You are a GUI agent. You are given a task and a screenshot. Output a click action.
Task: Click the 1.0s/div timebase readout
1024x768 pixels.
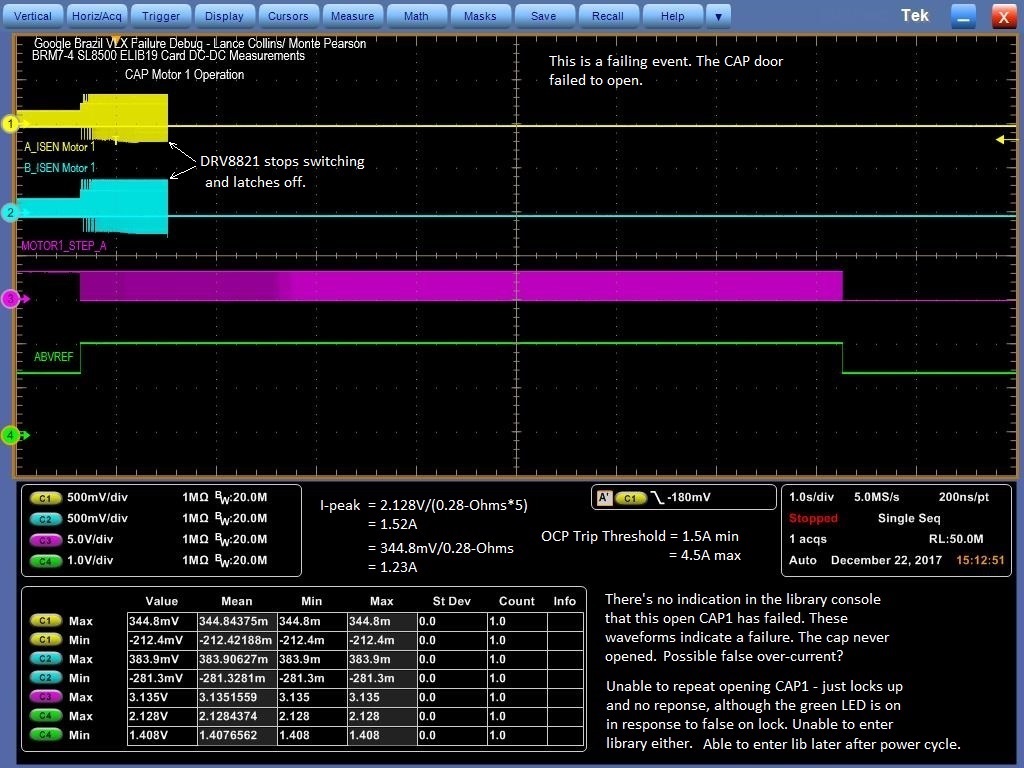811,497
